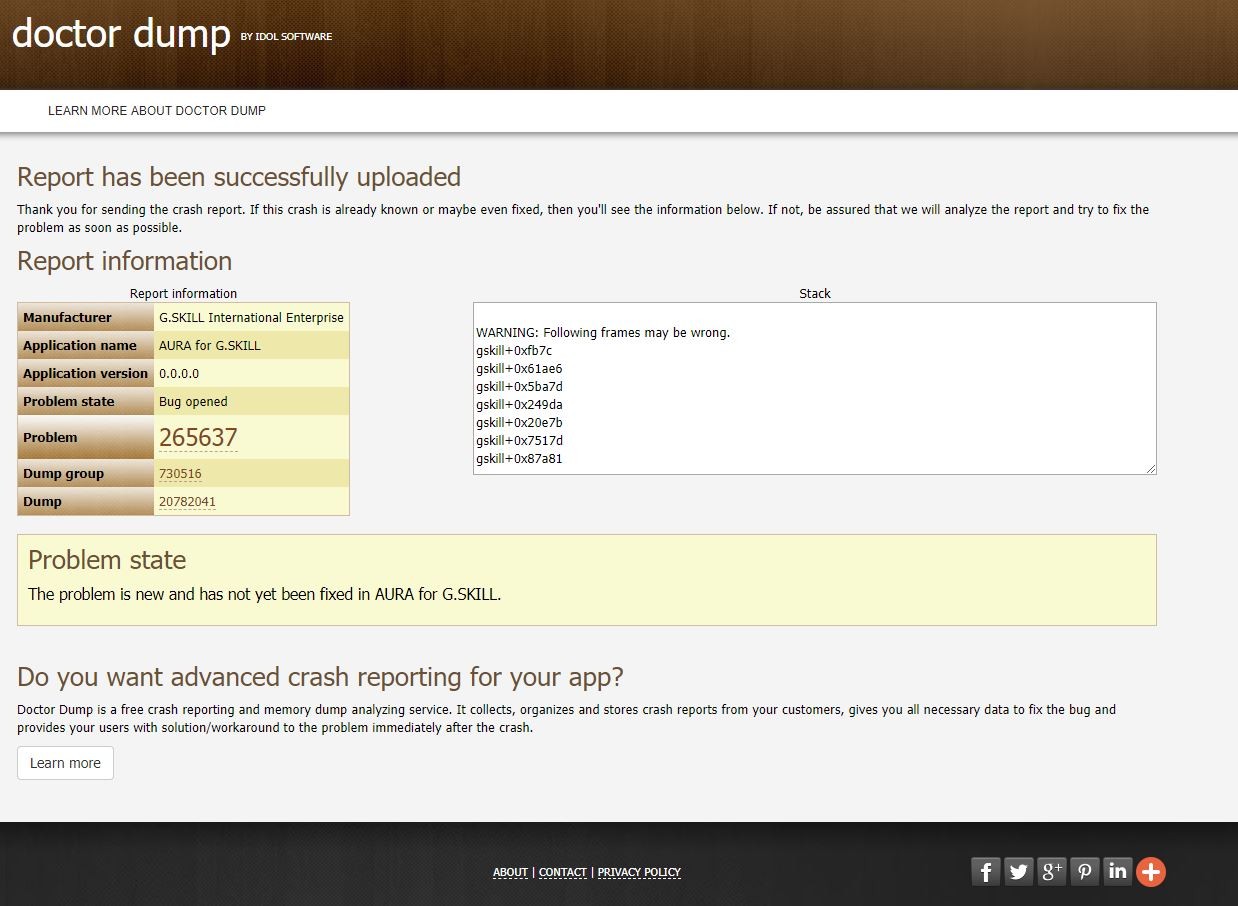1238x906 pixels.
Task: Click the BY IDOL SOFTWARE text
Action: (286, 37)
